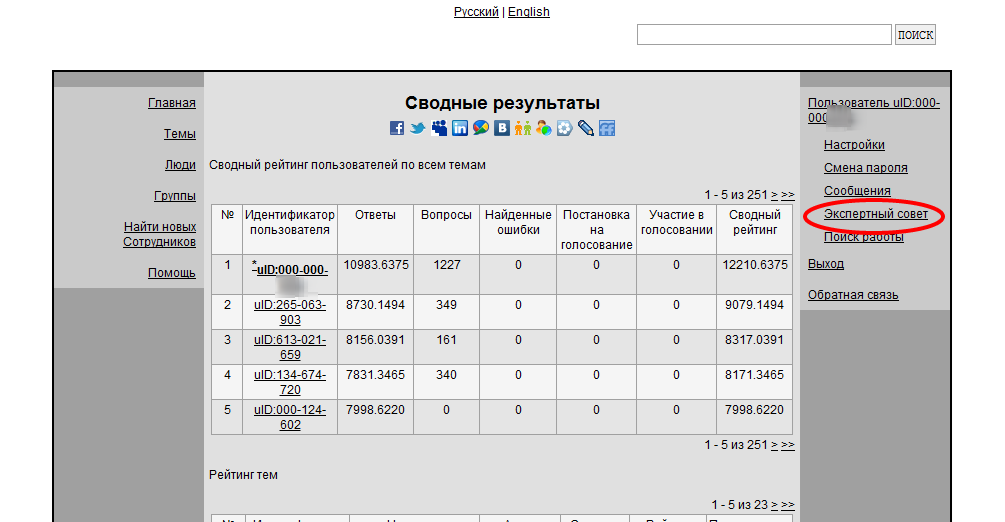This screenshot has height=522, width=1005.
Task: Share results via the Facebook icon
Action: pyautogui.click(x=397, y=128)
